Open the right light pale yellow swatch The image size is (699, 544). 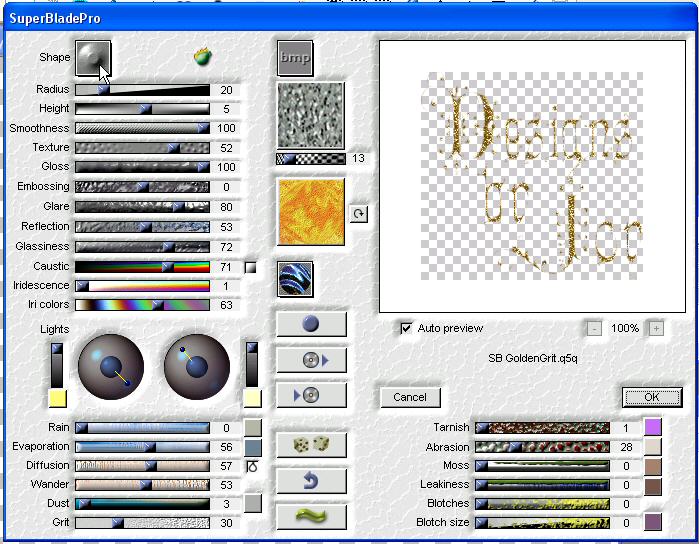(x=253, y=398)
